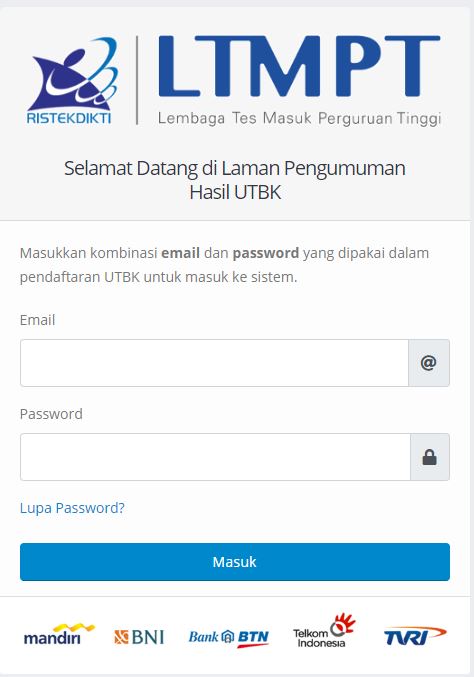
Task: Click the padlock icon beside Password field
Action: click(430, 457)
